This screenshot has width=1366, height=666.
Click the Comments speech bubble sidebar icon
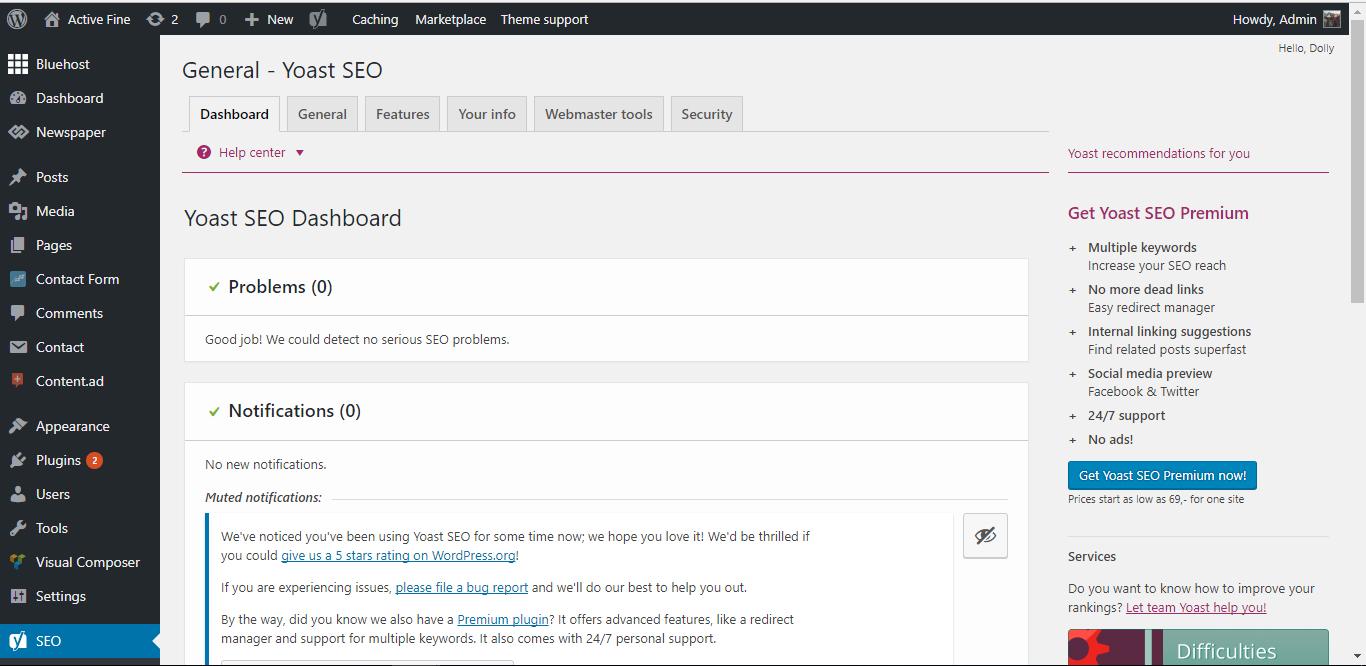(x=17, y=313)
